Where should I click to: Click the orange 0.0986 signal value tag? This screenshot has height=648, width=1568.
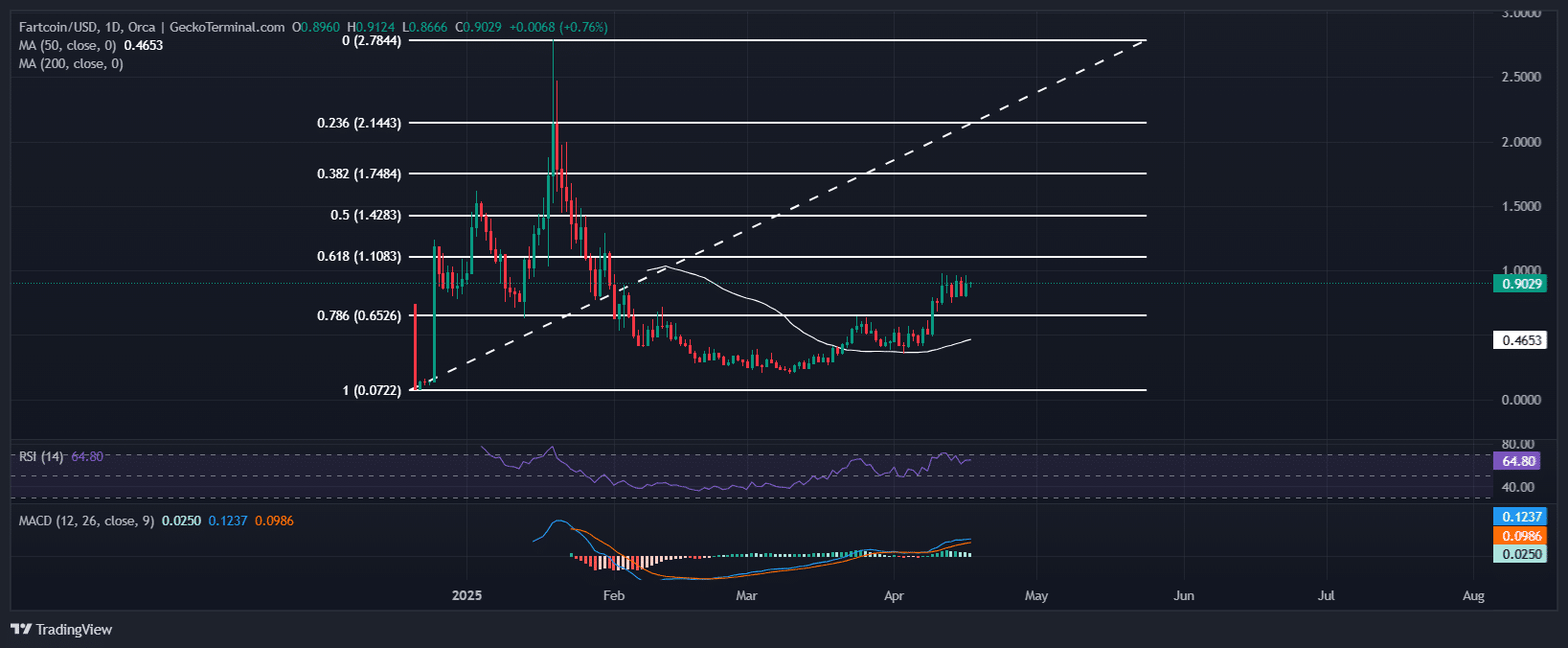click(x=1520, y=536)
